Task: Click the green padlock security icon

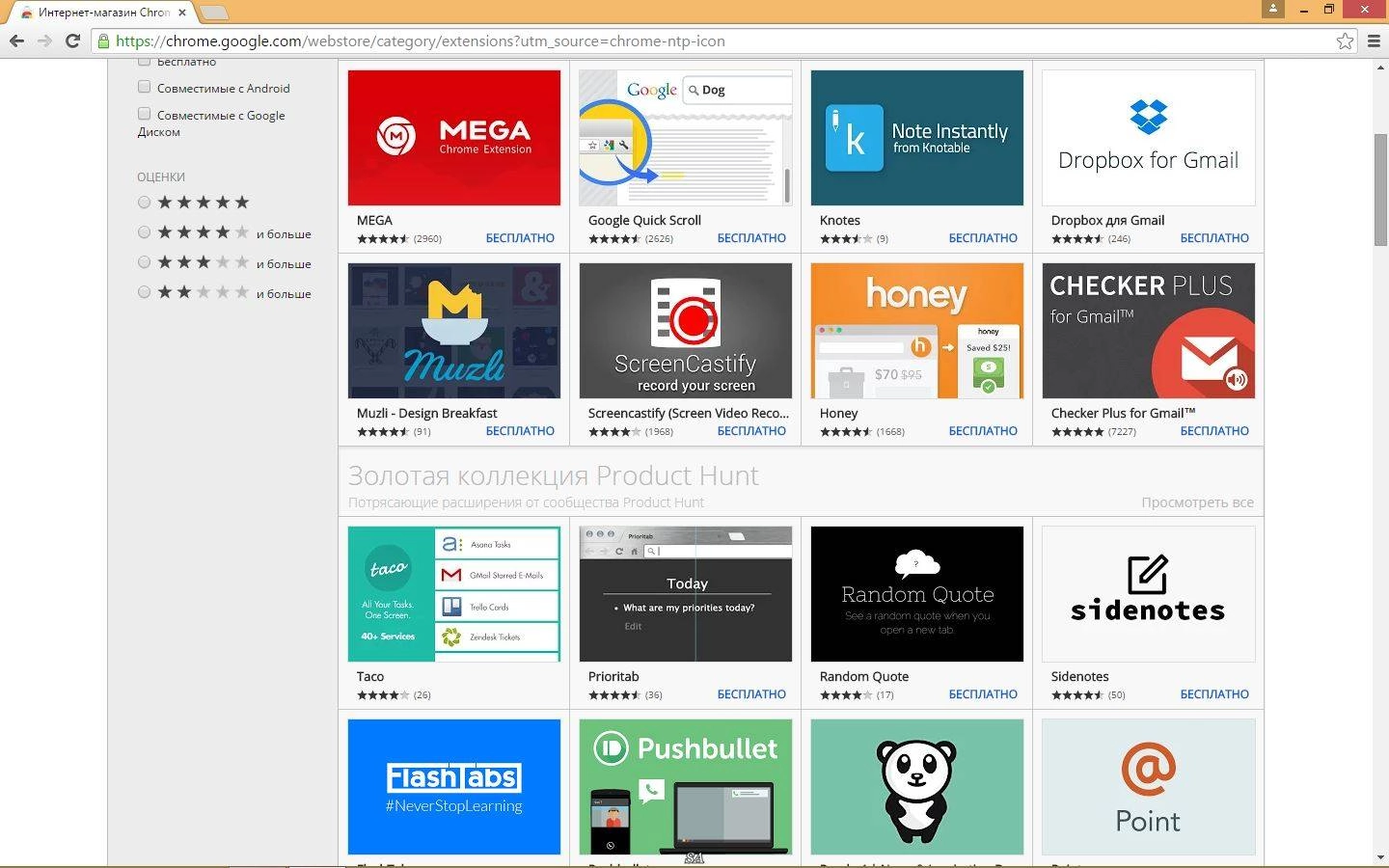Action: 103,41
